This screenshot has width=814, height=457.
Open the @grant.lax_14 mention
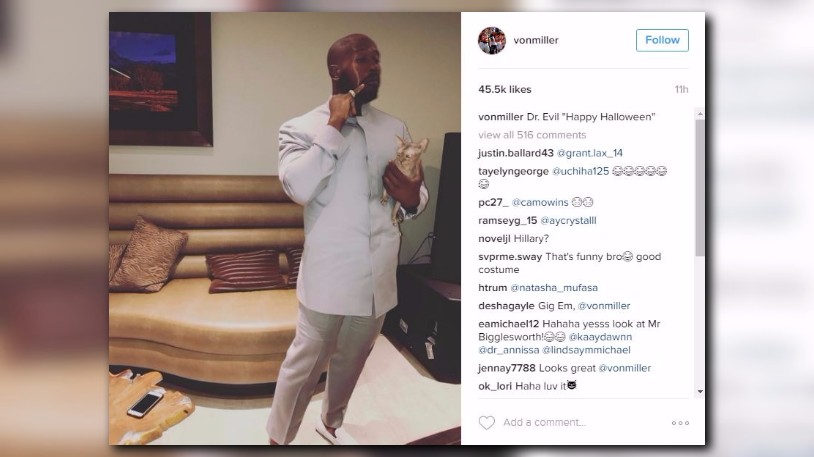click(x=590, y=153)
